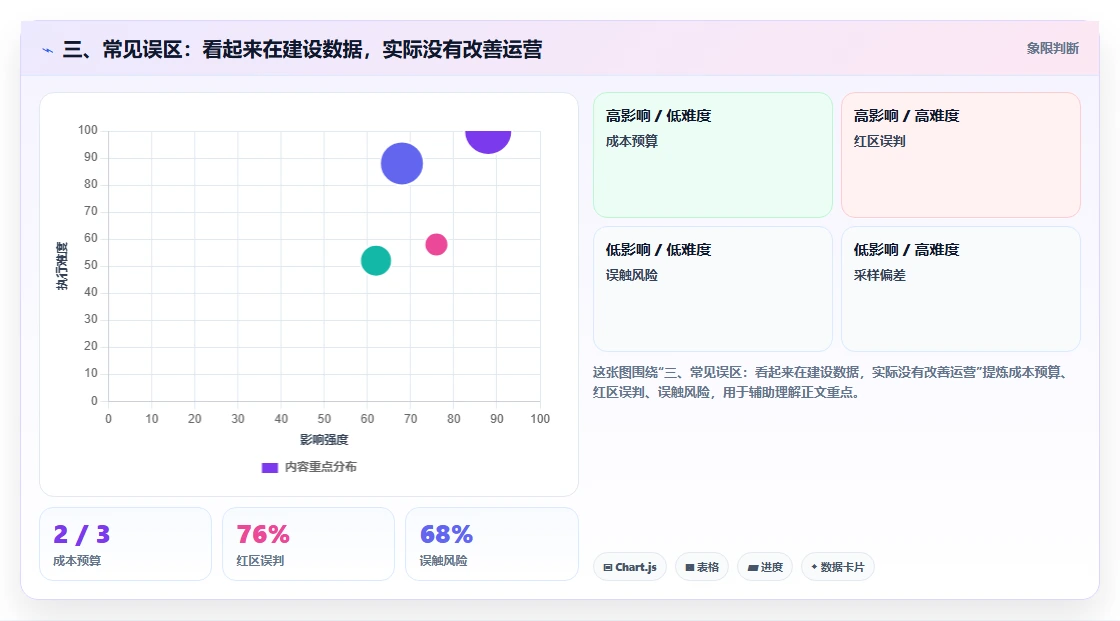The height and width of the screenshot is (621, 1120).
Task: Click the 采样偏差 text in quadrant card
Action: [x=879, y=275]
